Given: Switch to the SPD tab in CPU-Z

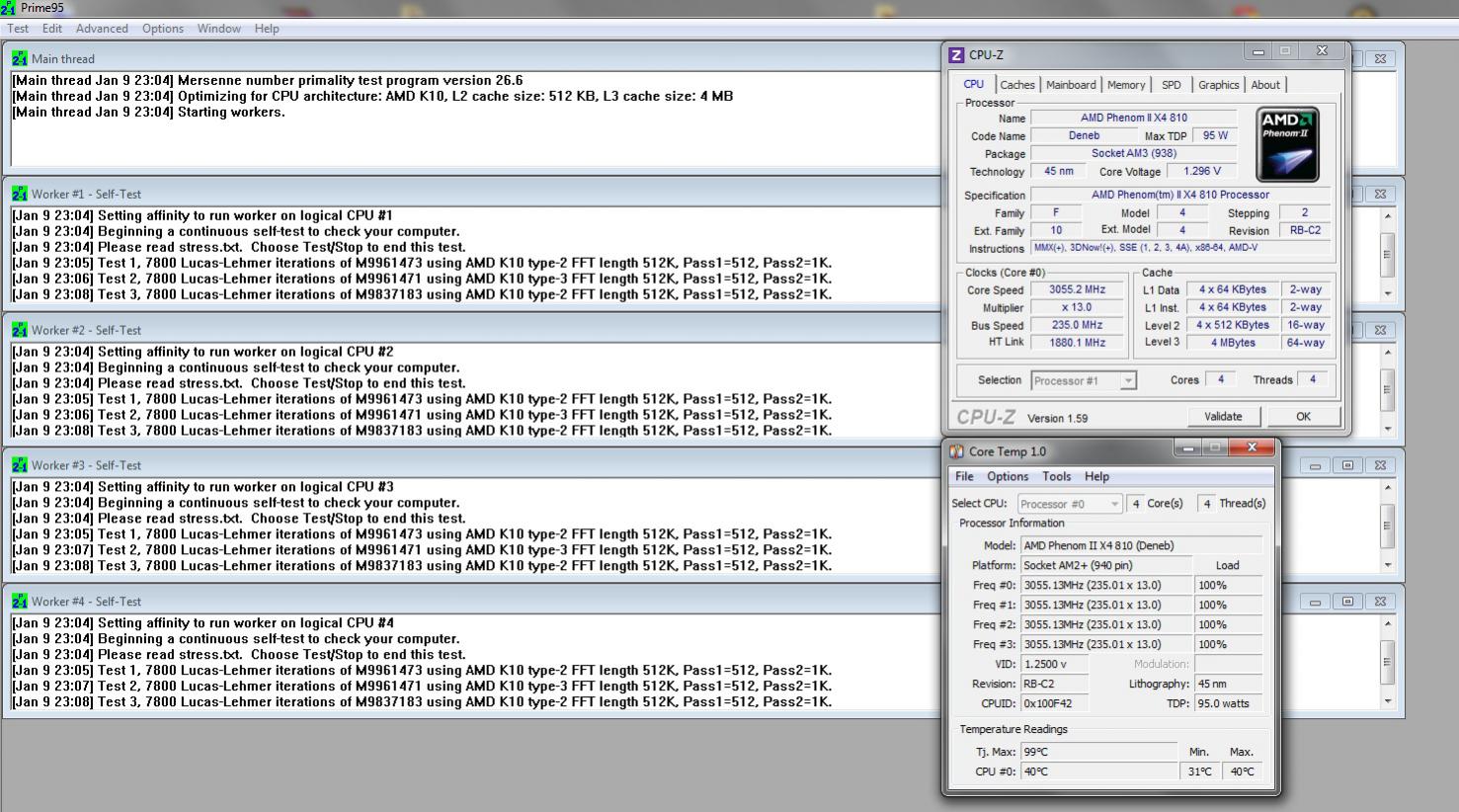Looking at the screenshot, I should tap(1172, 85).
